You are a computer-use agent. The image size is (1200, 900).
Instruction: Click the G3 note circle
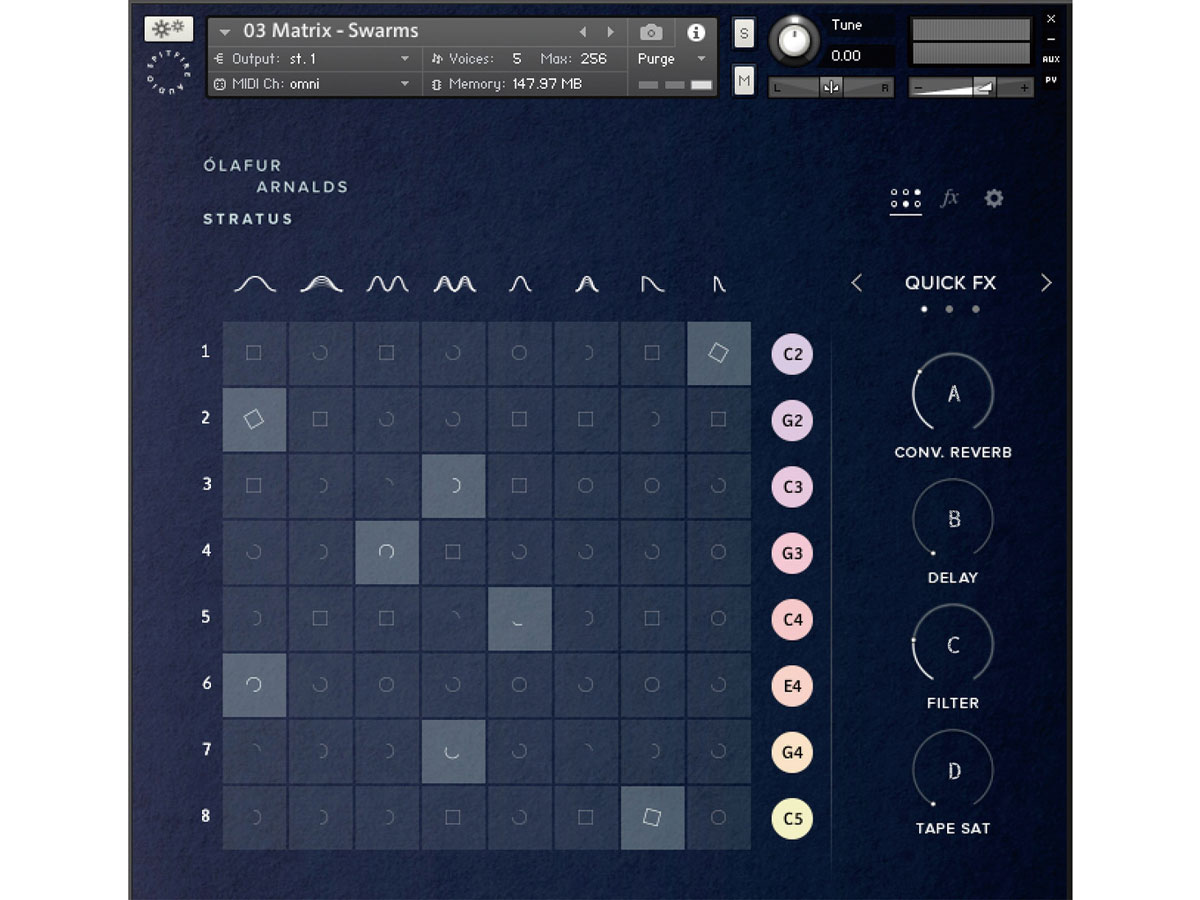pyautogui.click(x=792, y=553)
